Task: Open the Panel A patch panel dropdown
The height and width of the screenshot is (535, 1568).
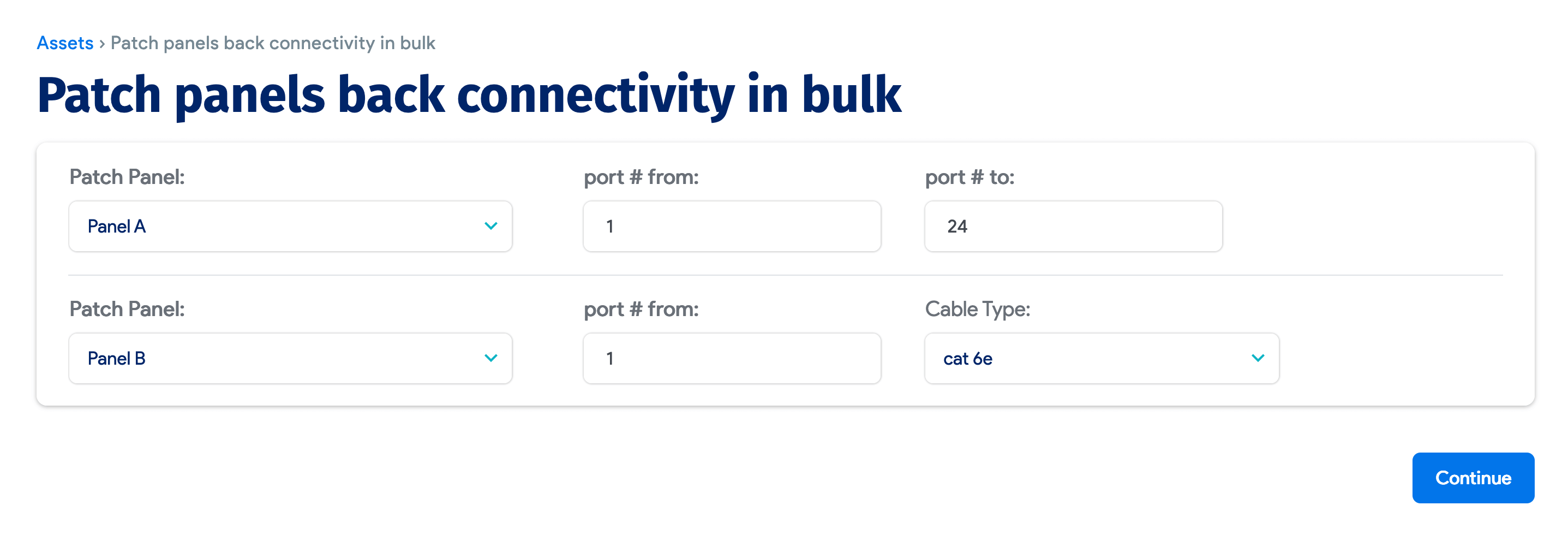Action: click(x=290, y=226)
